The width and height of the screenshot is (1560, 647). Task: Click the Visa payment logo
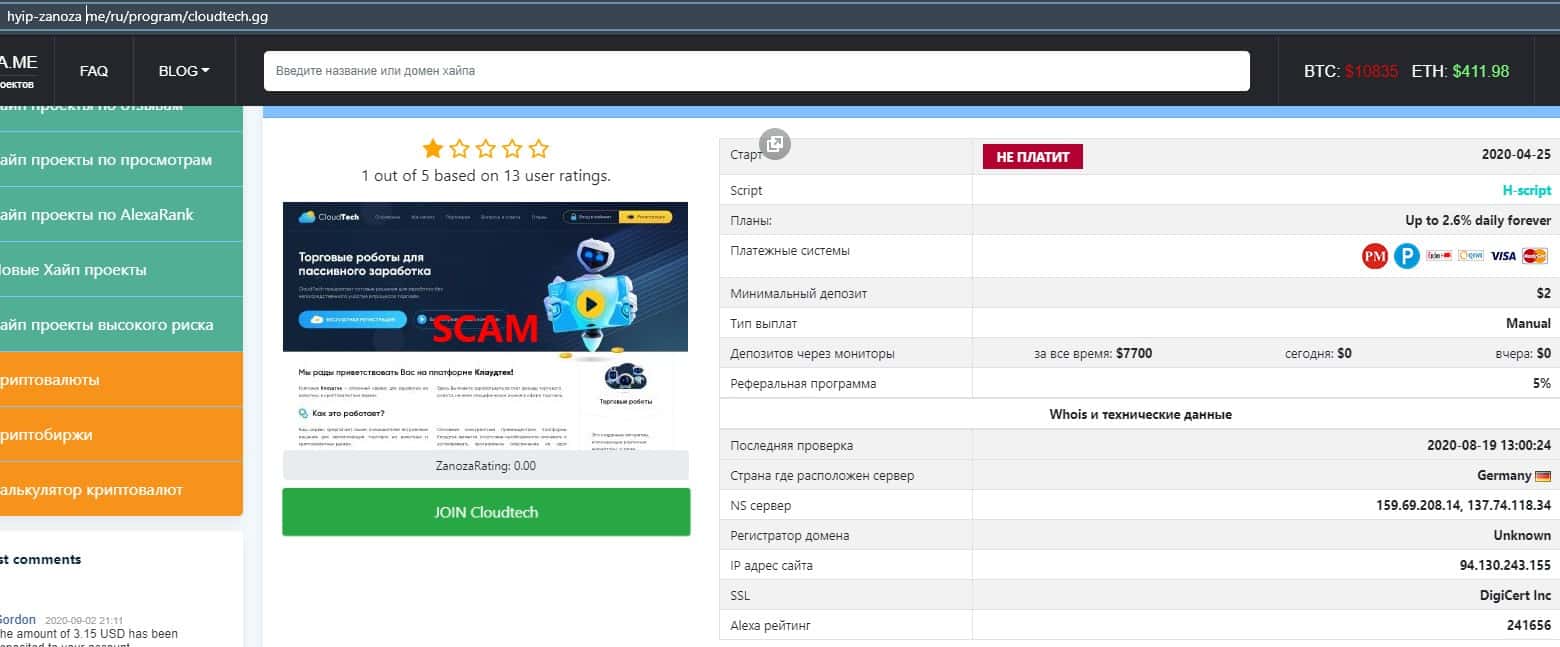point(1503,256)
